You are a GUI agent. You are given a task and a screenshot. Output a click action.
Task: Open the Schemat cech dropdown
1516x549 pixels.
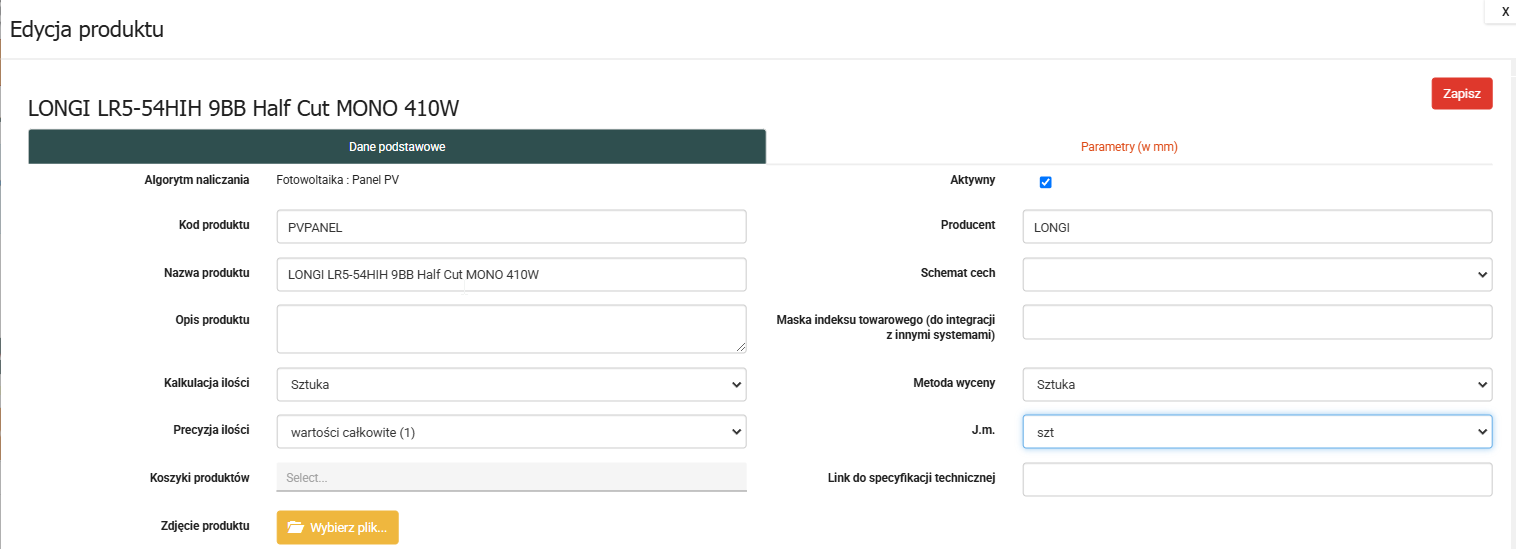click(x=1257, y=274)
